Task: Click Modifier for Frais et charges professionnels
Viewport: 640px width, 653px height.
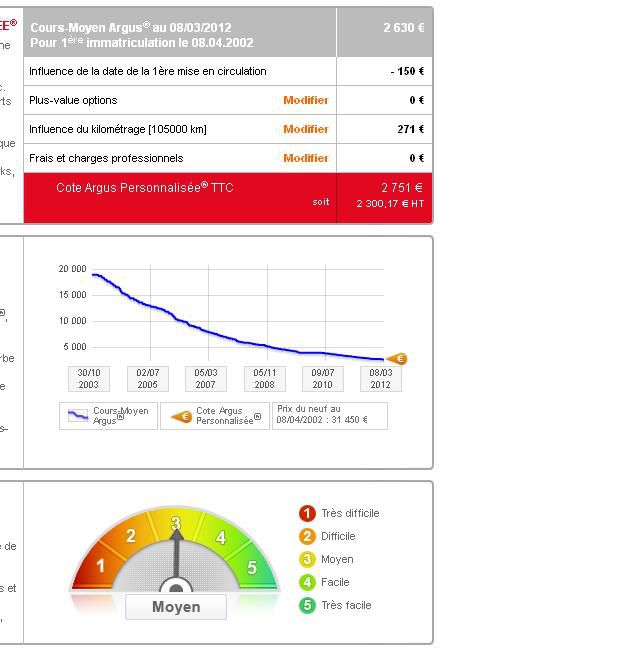Action: pyautogui.click(x=305, y=158)
